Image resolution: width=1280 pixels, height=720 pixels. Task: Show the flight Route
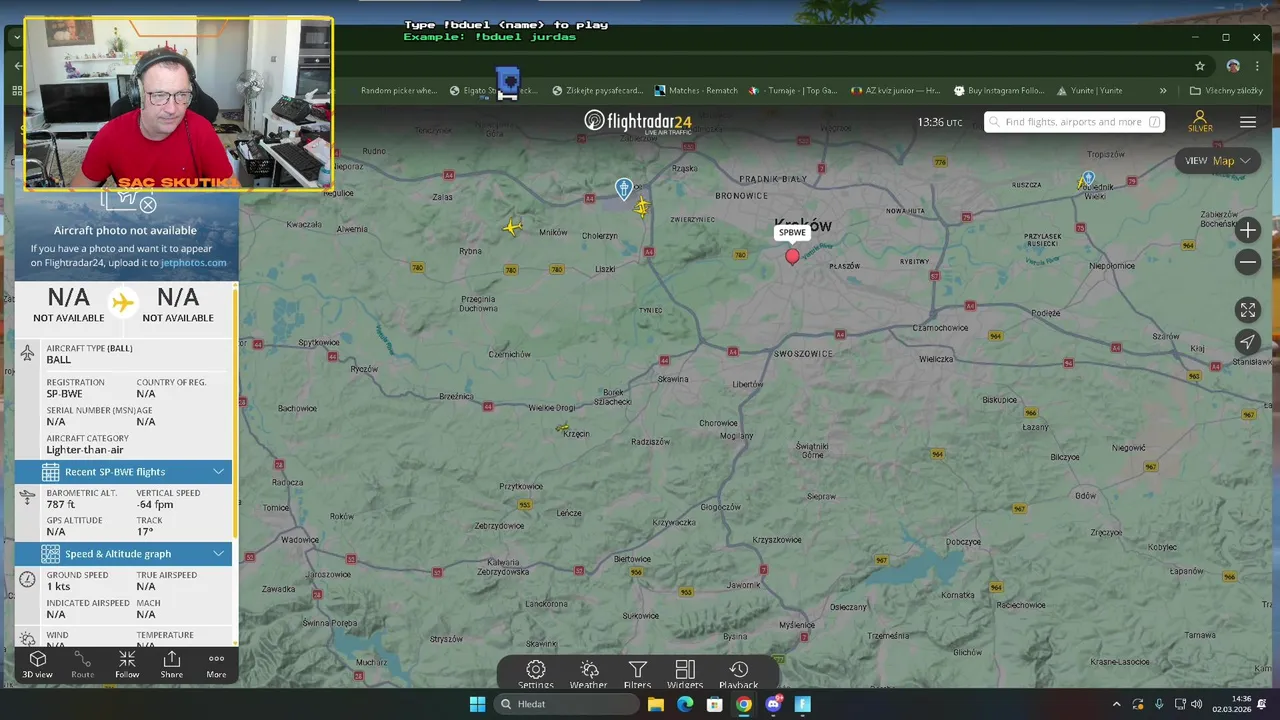(83, 665)
